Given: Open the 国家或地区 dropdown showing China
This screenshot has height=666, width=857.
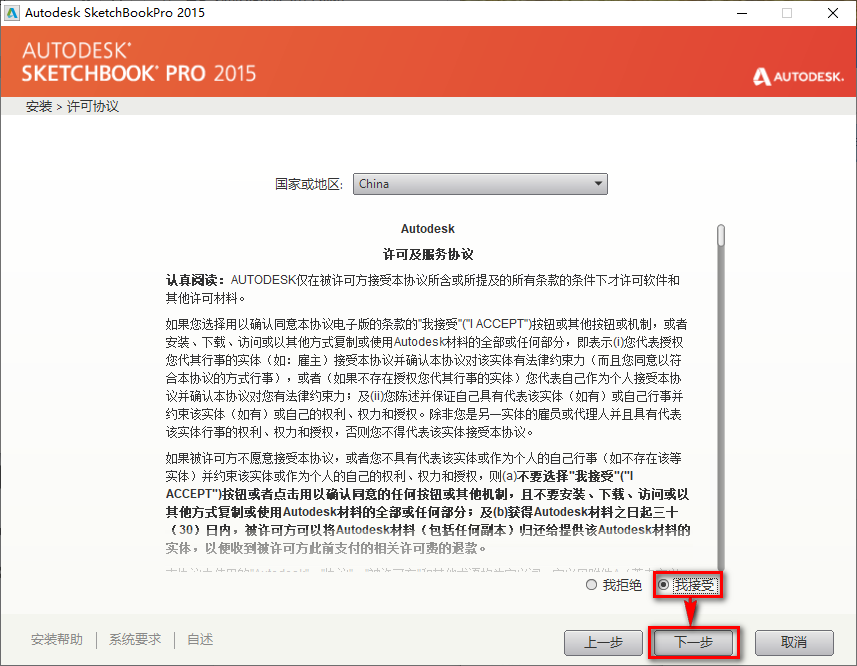Looking at the screenshot, I should 480,184.
